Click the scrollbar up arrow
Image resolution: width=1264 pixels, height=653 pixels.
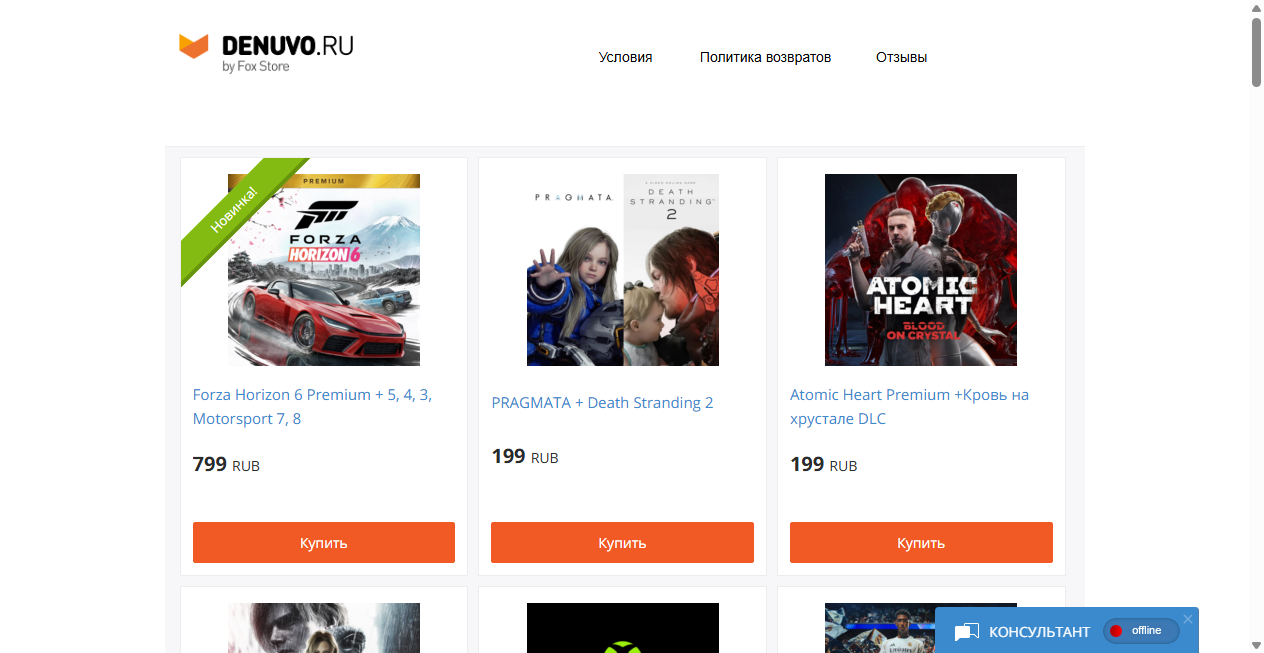point(1256,8)
